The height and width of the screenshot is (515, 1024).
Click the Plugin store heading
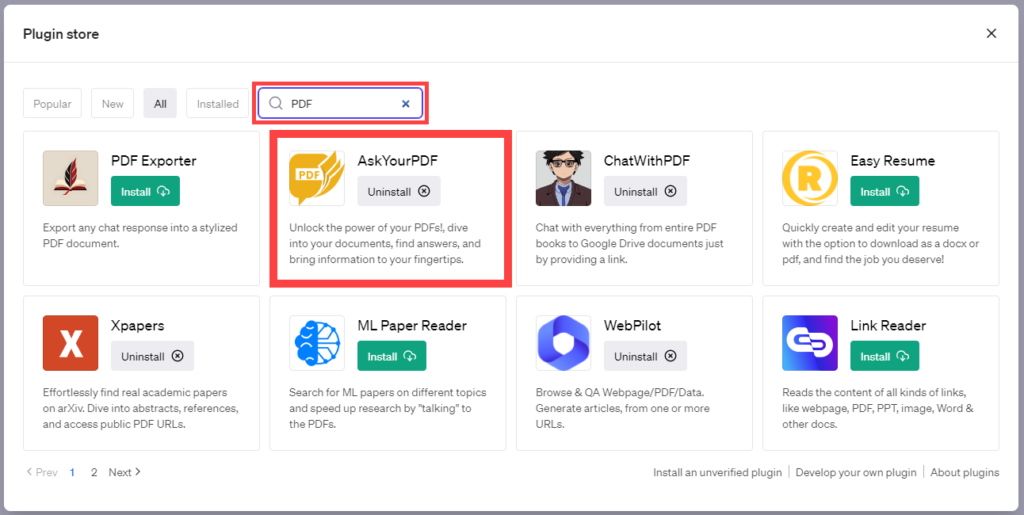click(61, 34)
